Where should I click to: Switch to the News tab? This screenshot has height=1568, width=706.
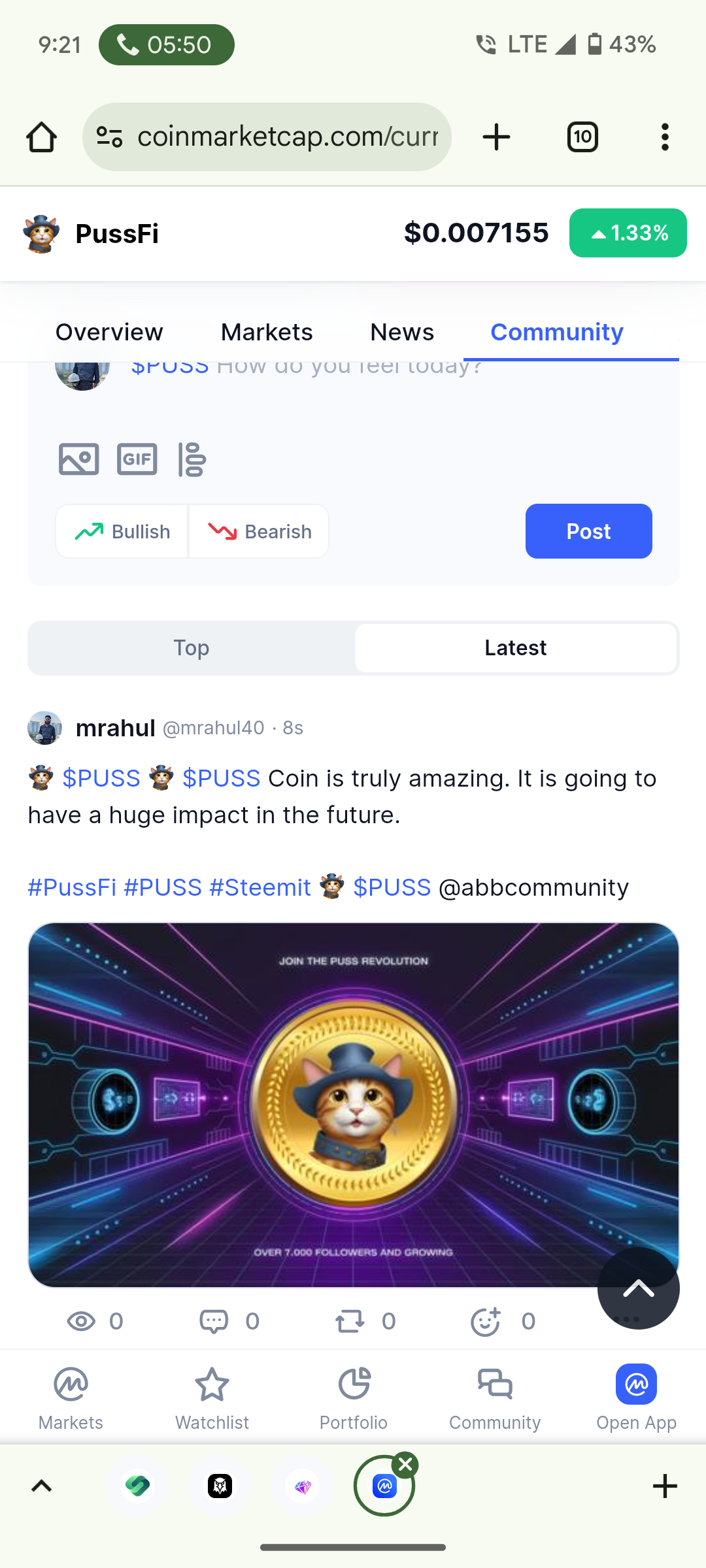pos(402,332)
